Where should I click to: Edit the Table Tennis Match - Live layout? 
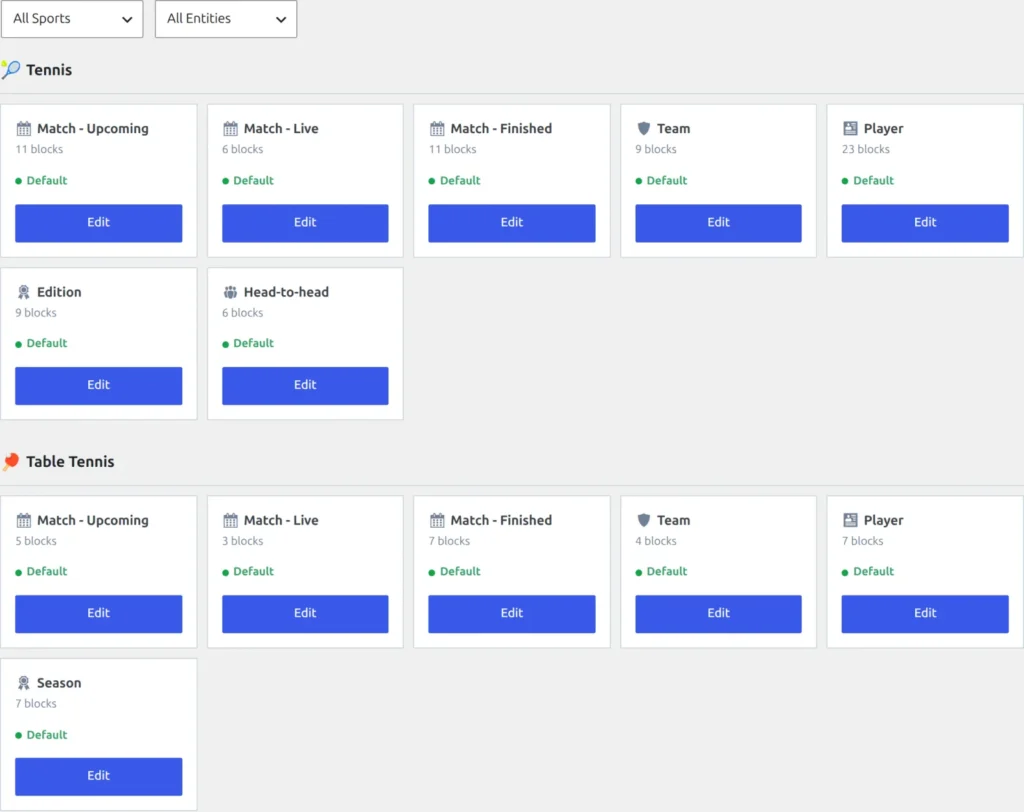click(305, 613)
